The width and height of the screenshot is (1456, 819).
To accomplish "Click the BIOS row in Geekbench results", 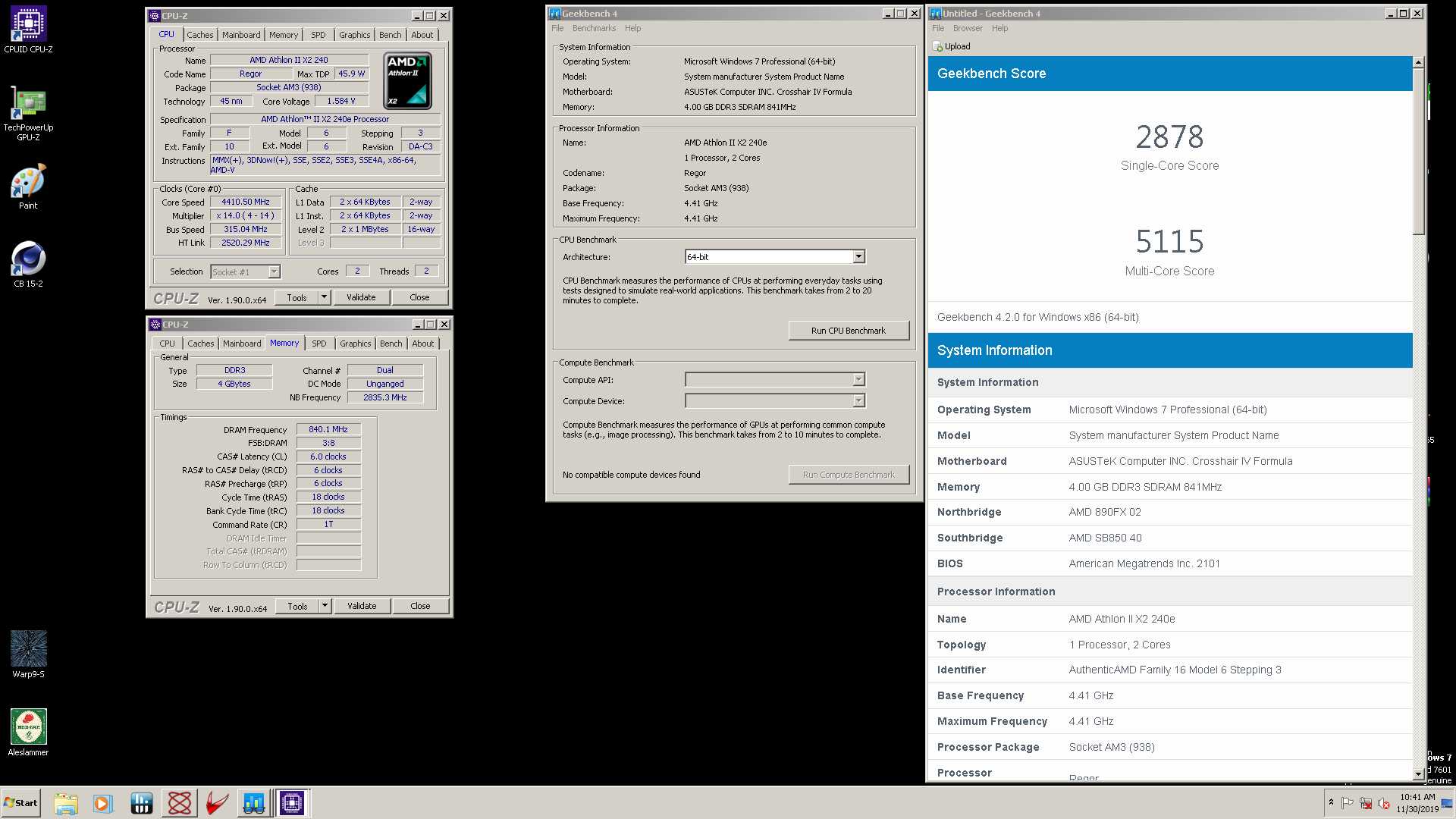I will (x=1169, y=563).
